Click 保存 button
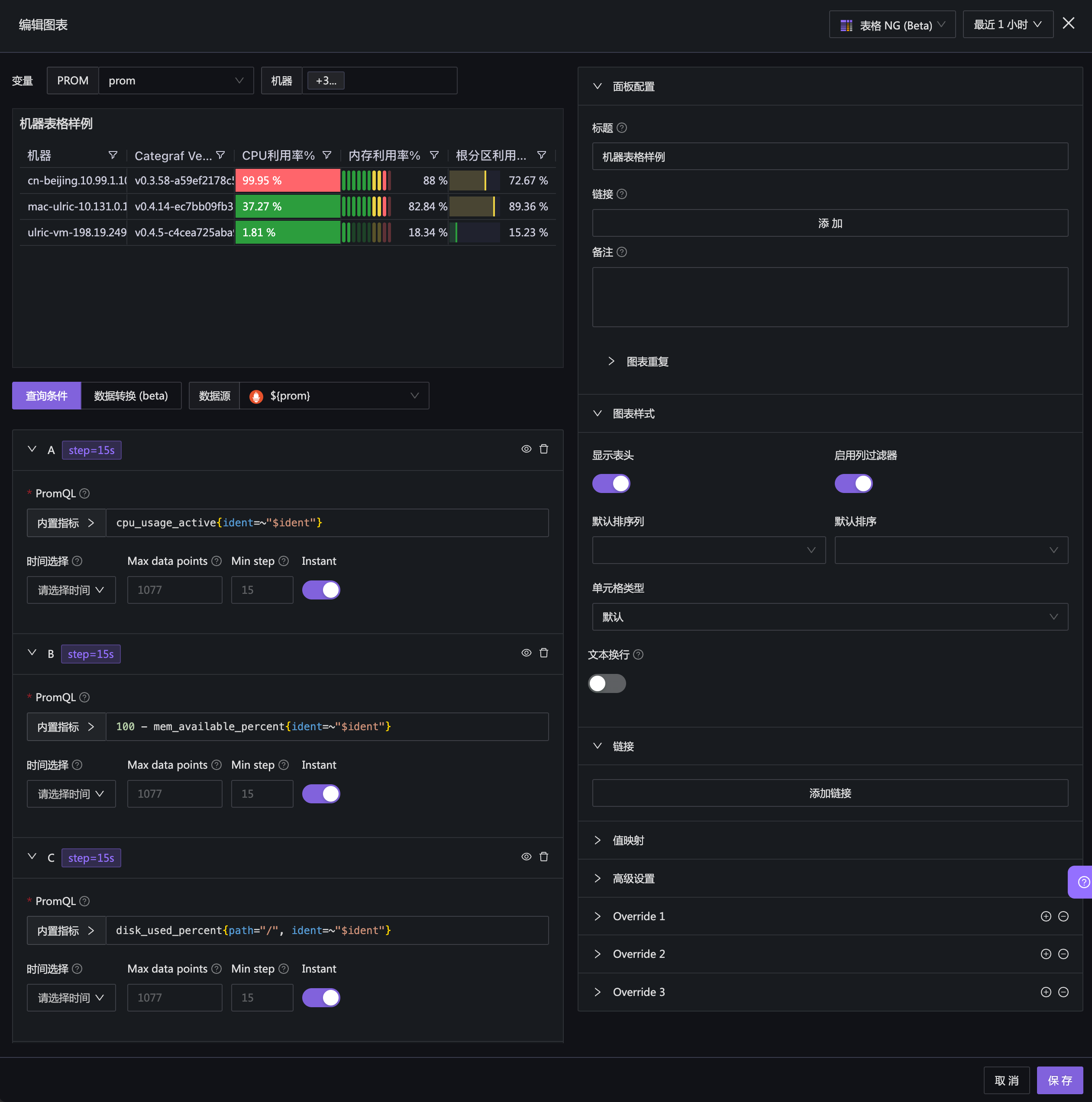The image size is (1092, 1102). tap(1059, 1080)
